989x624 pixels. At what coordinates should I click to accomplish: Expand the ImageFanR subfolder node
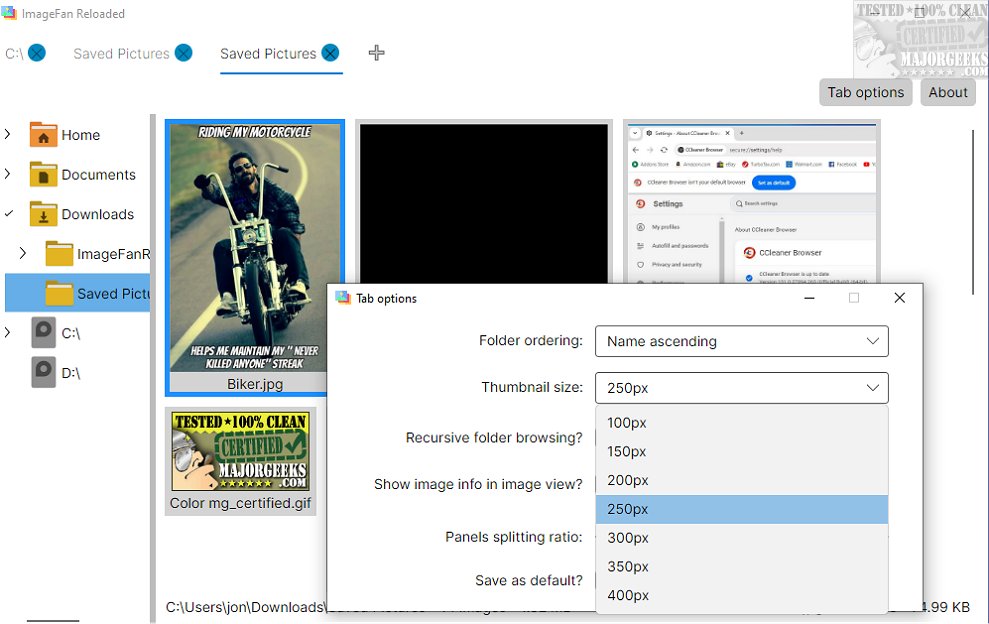(23, 253)
